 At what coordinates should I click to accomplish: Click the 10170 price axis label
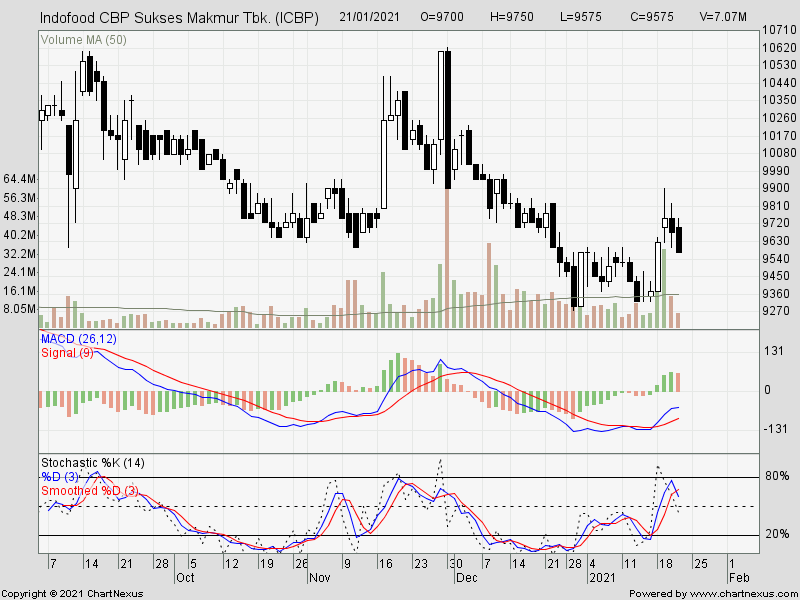coord(779,136)
